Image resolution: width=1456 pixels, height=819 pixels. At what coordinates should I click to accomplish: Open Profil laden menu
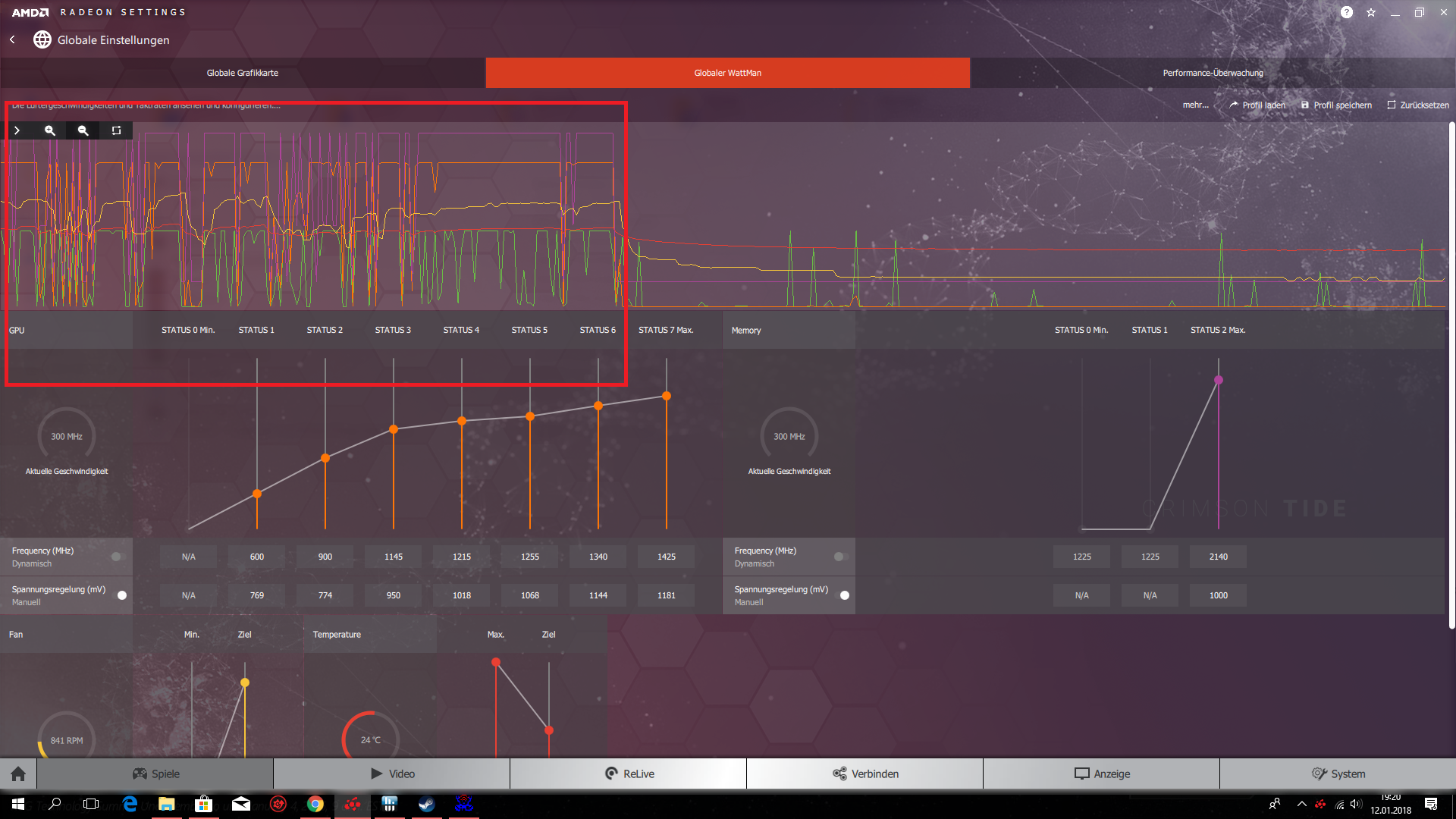pos(1257,105)
